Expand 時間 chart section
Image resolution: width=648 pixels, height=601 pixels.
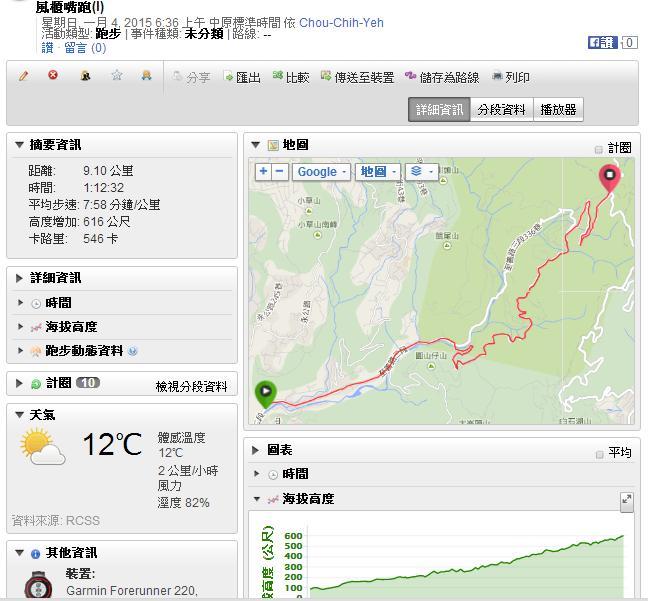point(257,474)
